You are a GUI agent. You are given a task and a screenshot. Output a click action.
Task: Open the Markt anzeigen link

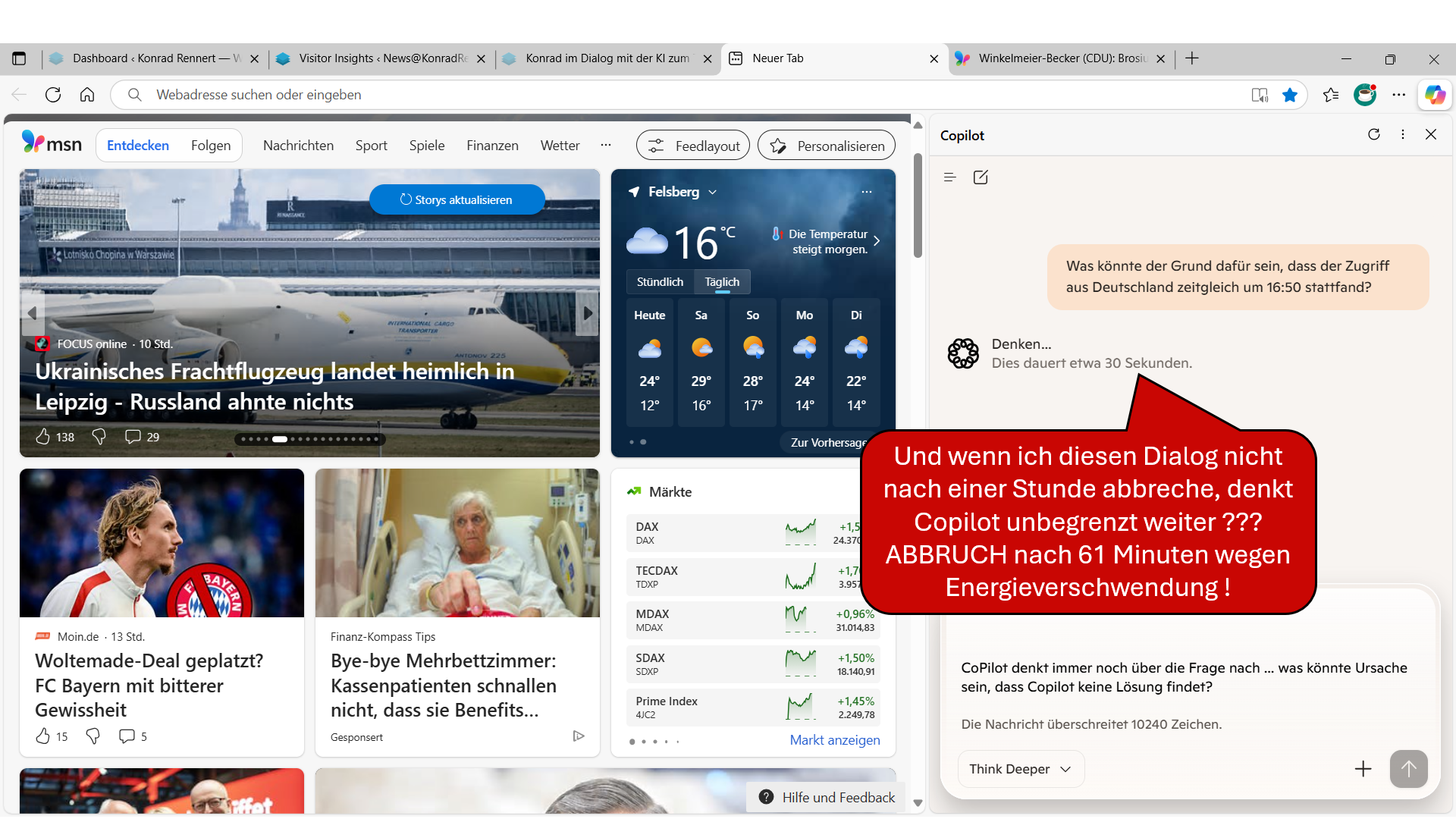point(834,740)
